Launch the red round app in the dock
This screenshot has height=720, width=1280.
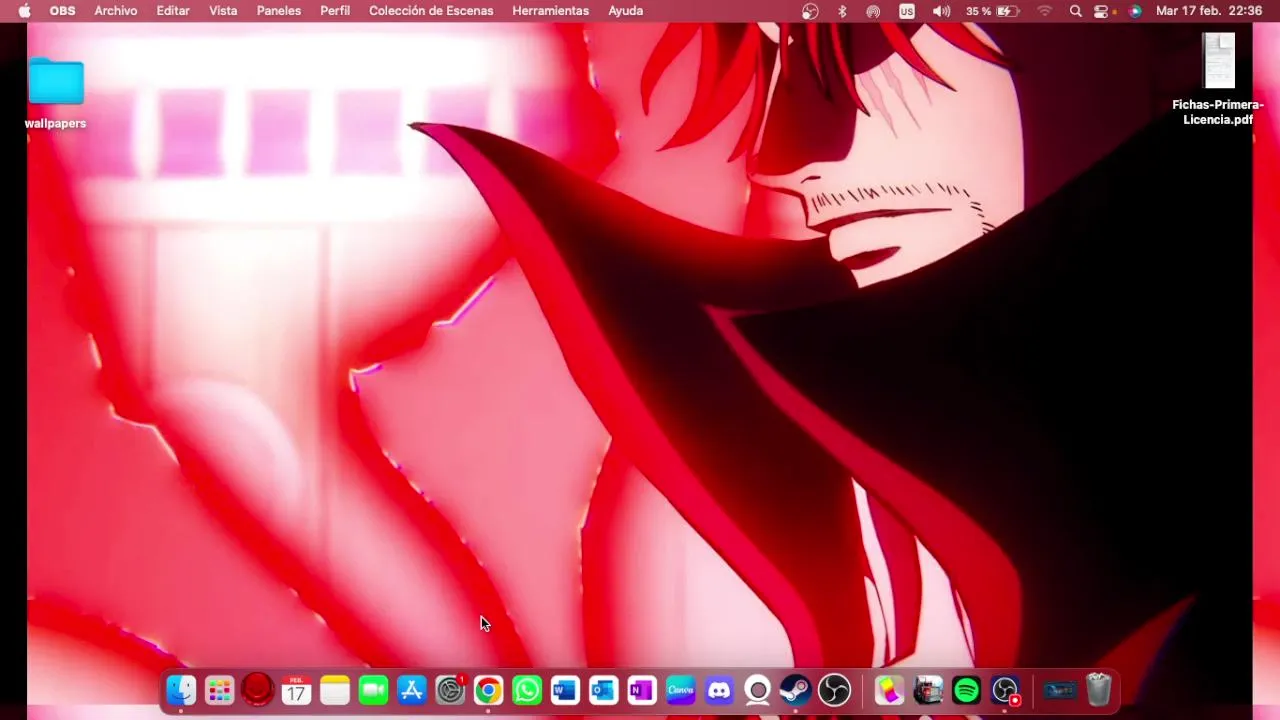click(258, 690)
